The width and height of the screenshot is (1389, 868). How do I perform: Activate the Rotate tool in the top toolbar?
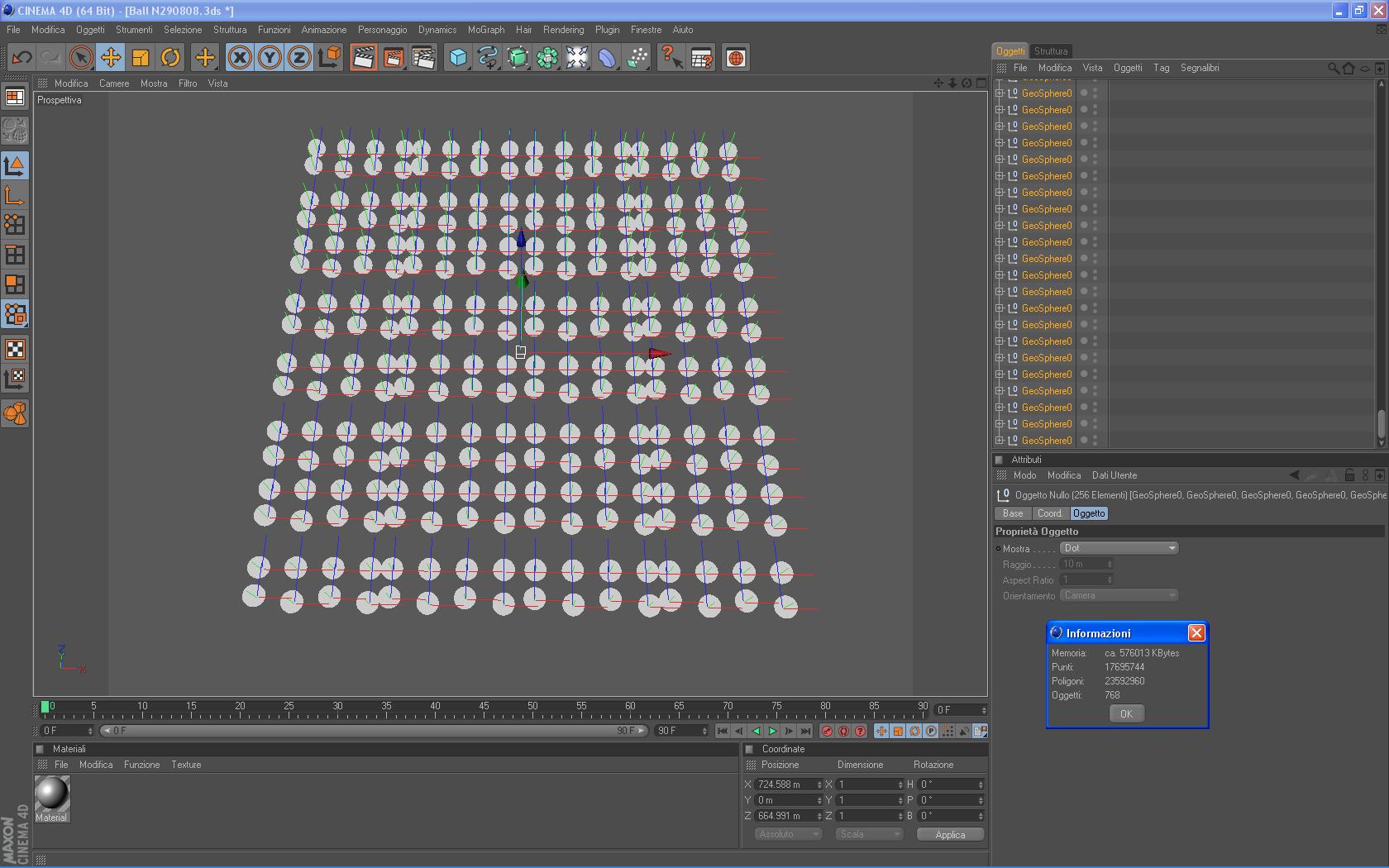pyautogui.click(x=170, y=58)
